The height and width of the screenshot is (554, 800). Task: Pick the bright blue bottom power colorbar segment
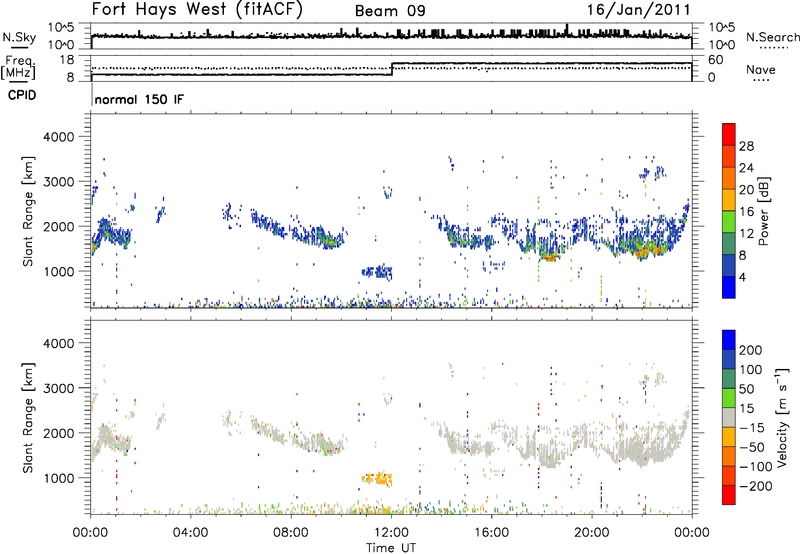click(x=729, y=287)
